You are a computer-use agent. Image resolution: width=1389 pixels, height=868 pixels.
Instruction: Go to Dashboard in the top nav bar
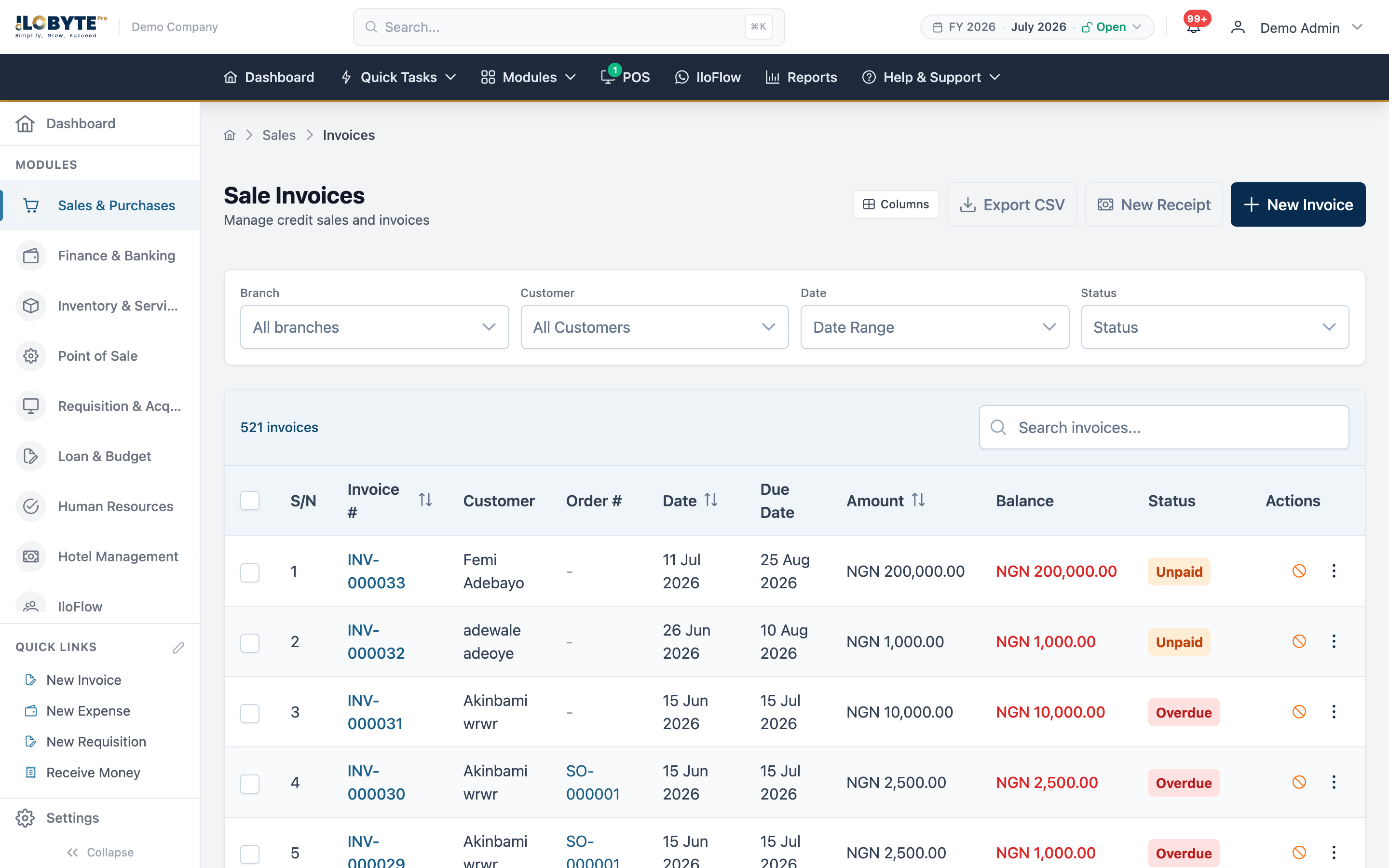pyautogui.click(x=269, y=77)
